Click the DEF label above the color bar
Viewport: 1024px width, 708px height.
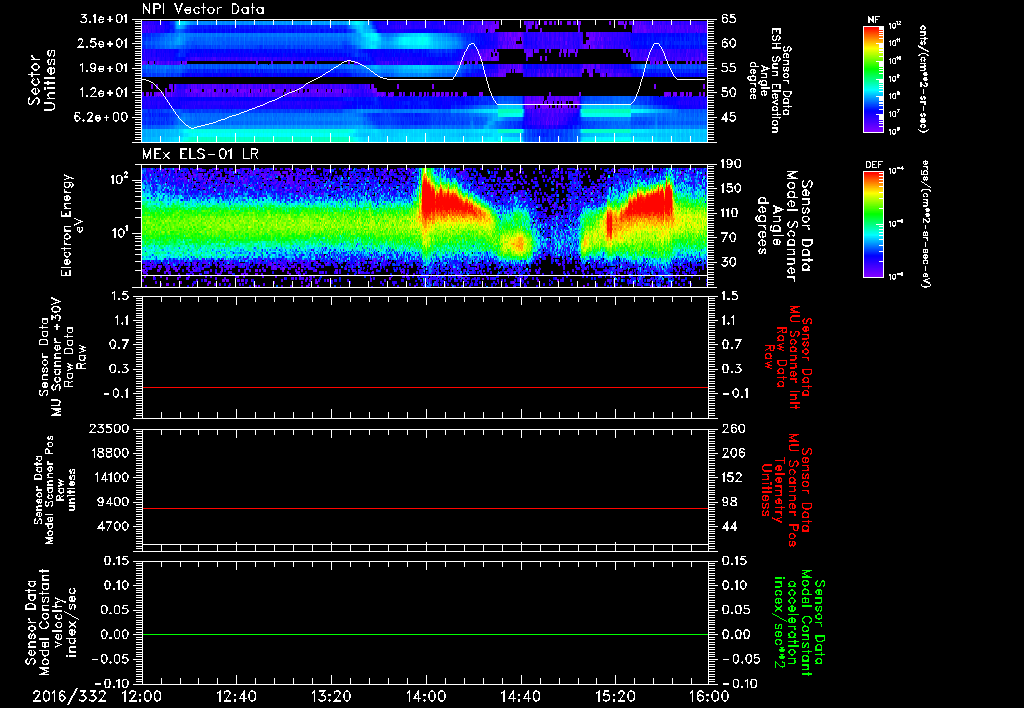873,165
